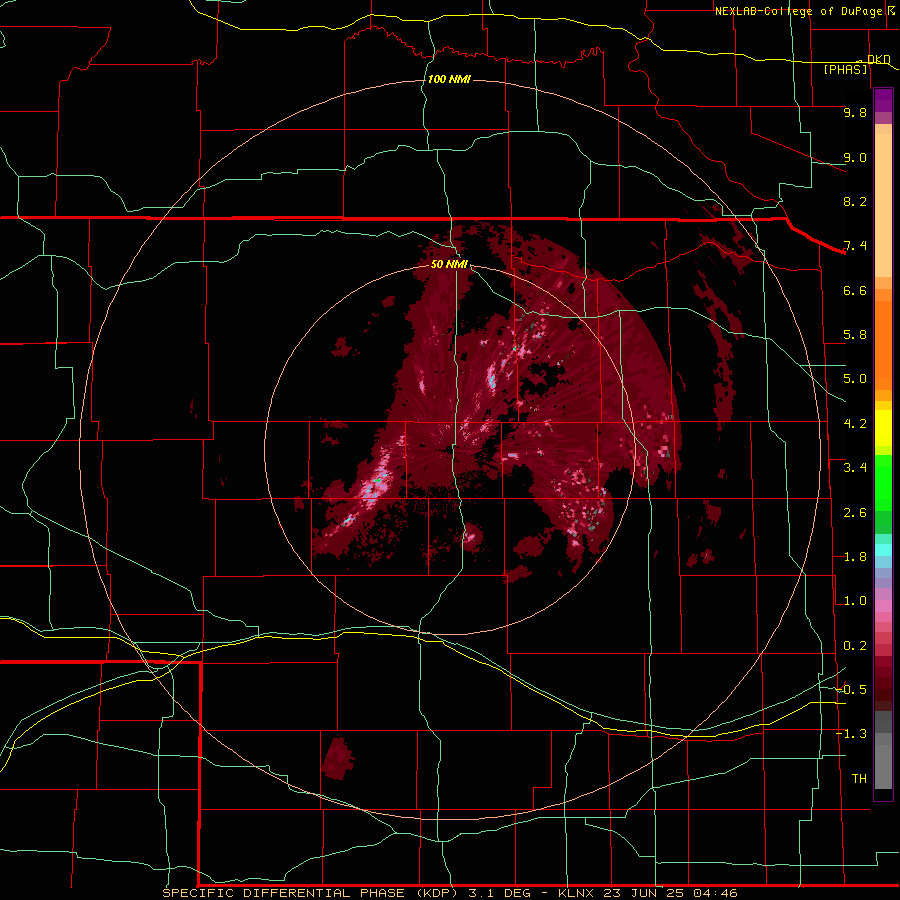Click the yellow swatch beside 4.2

pyautogui.click(x=883, y=428)
